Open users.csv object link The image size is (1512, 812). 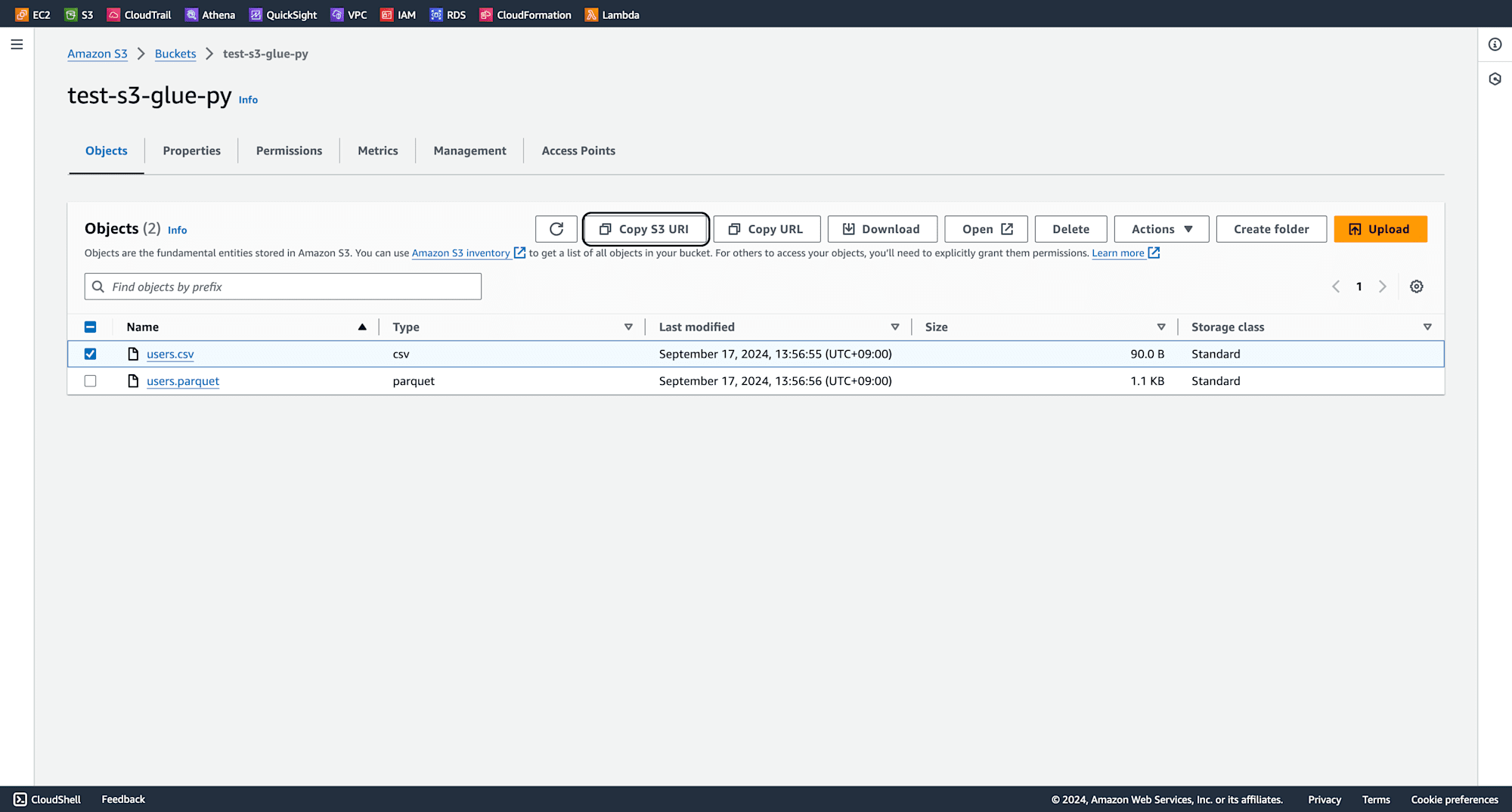(x=170, y=354)
